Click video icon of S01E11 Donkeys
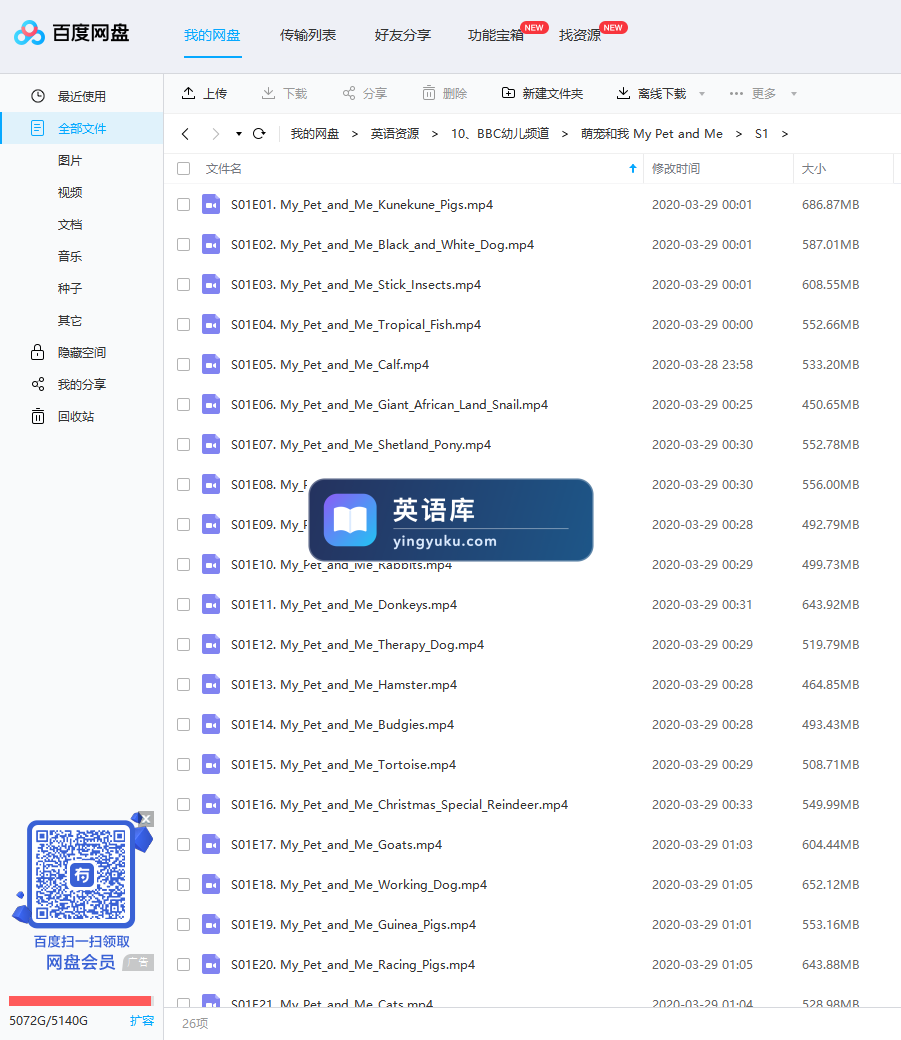901x1040 pixels. (x=211, y=604)
